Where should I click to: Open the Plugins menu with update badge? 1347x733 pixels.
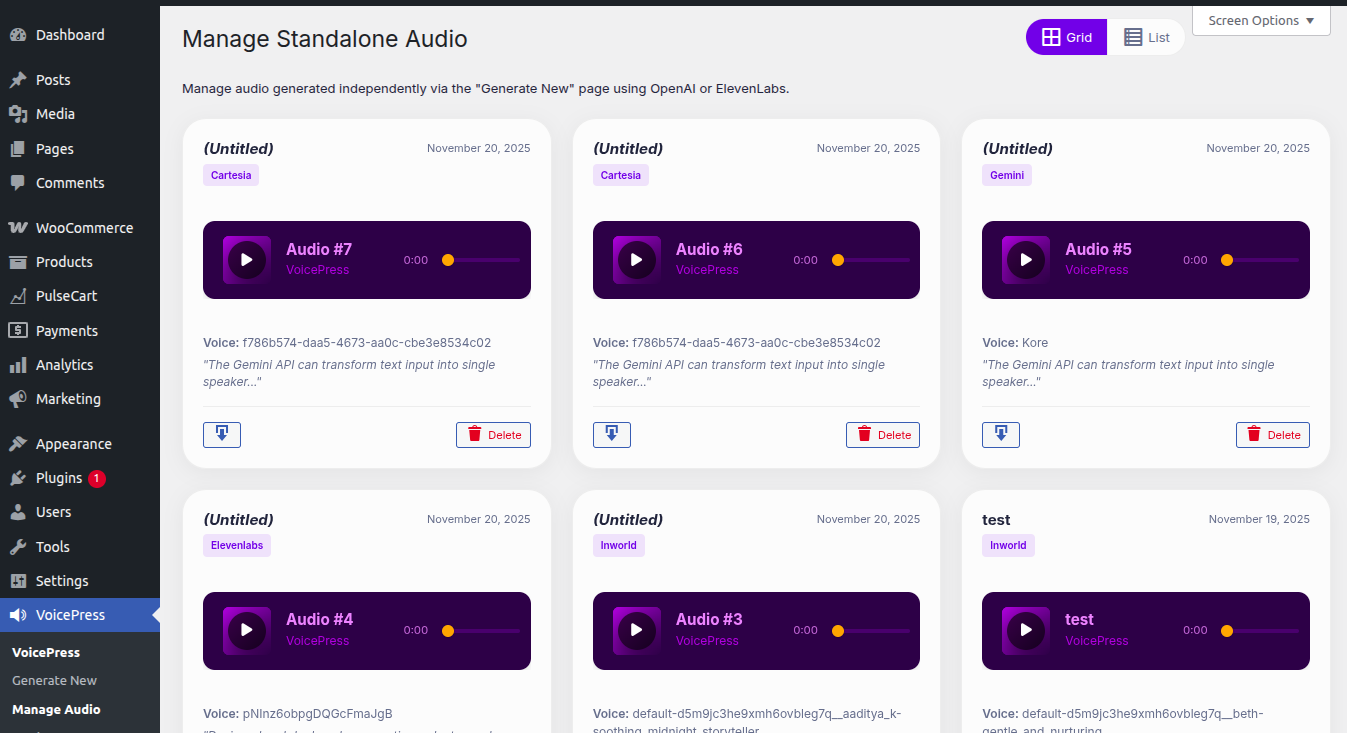tap(59, 478)
